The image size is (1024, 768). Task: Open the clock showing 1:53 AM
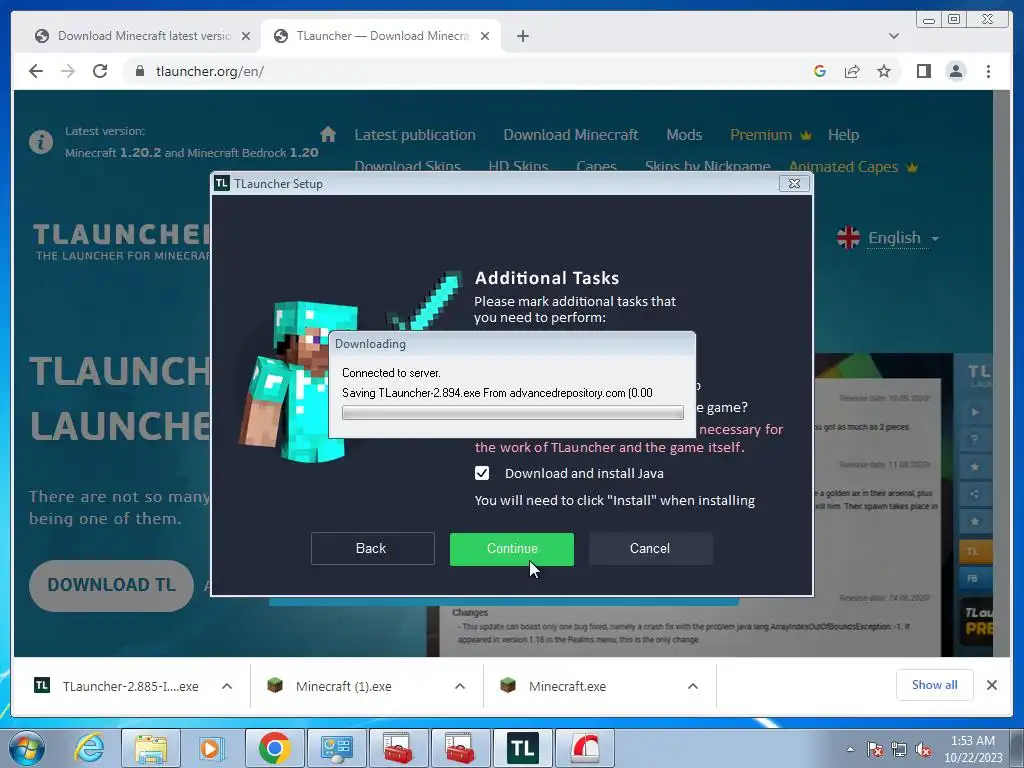click(x=973, y=749)
